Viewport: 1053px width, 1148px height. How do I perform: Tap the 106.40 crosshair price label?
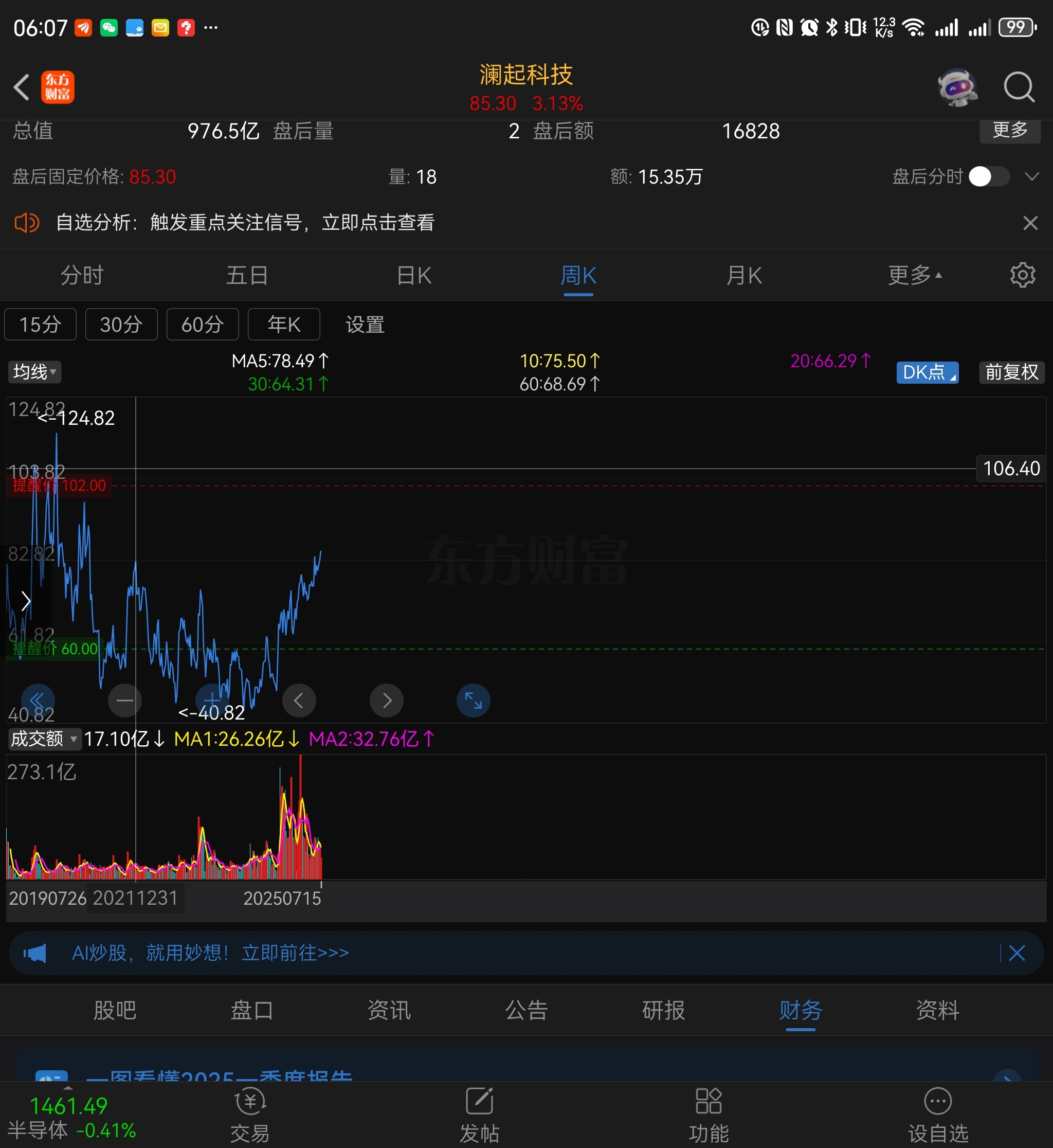(x=1011, y=469)
